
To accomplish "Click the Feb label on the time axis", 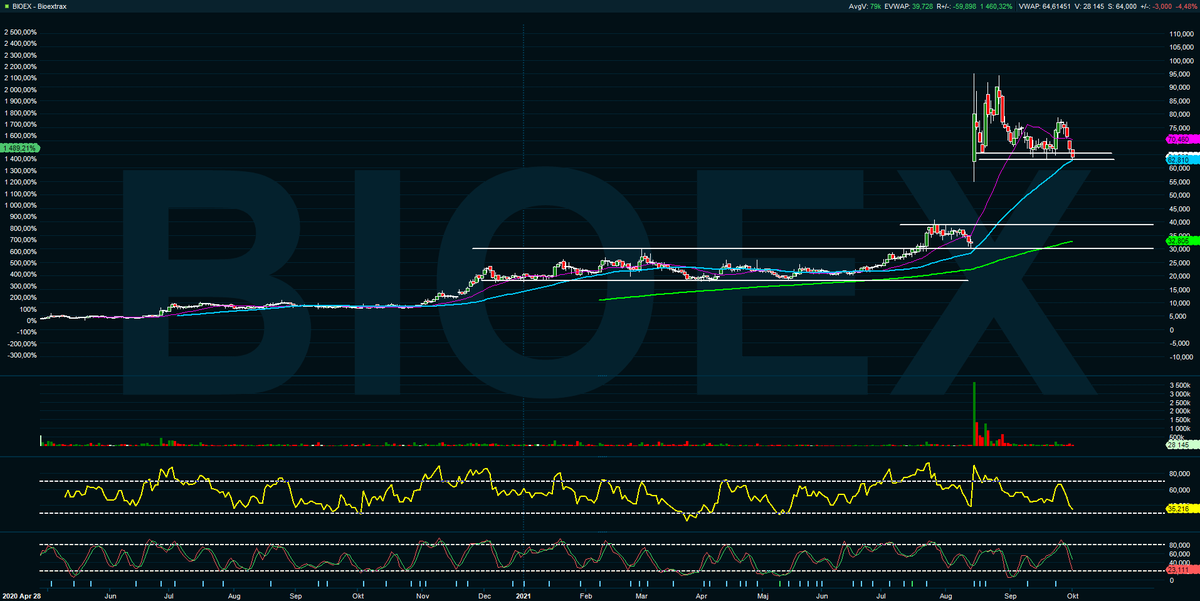I will coord(587,594).
